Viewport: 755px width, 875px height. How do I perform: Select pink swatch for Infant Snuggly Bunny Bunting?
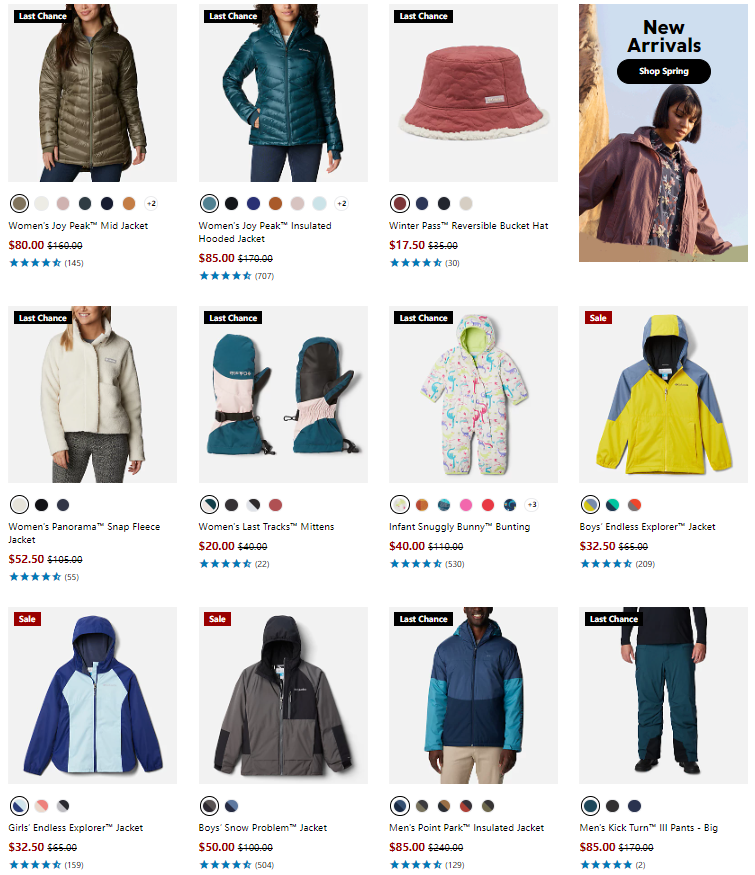[x=466, y=504]
